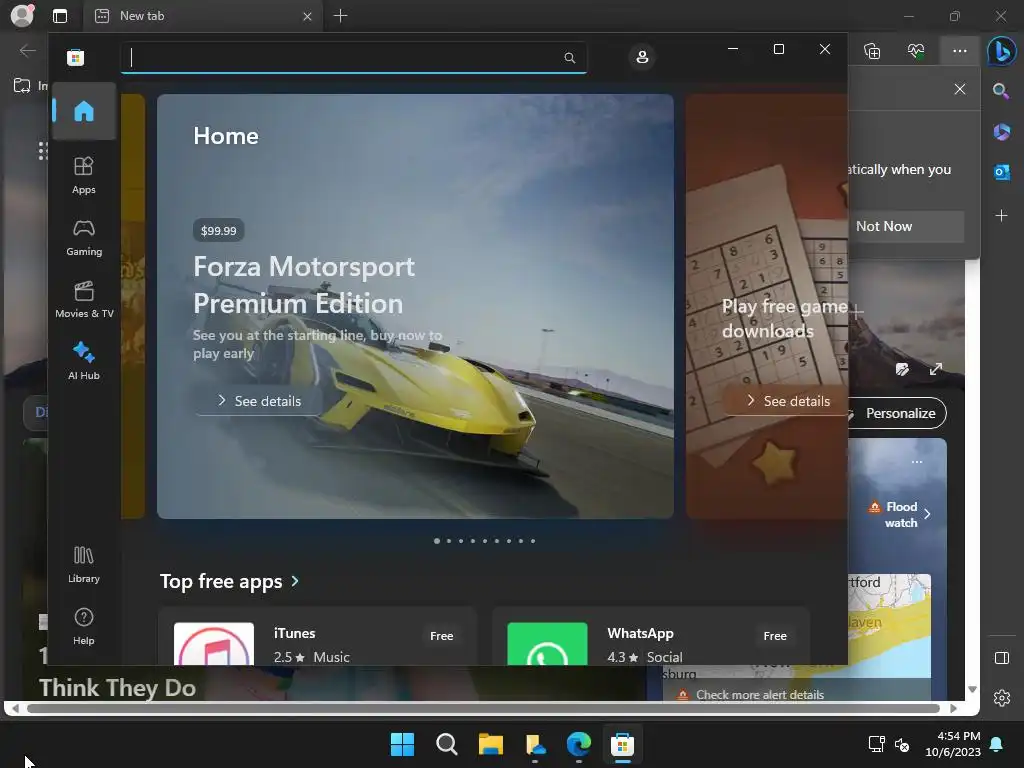Screen dimensions: 1024x768
Task: Open Outlook icon in Edge sidebar
Action: click(1001, 172)
